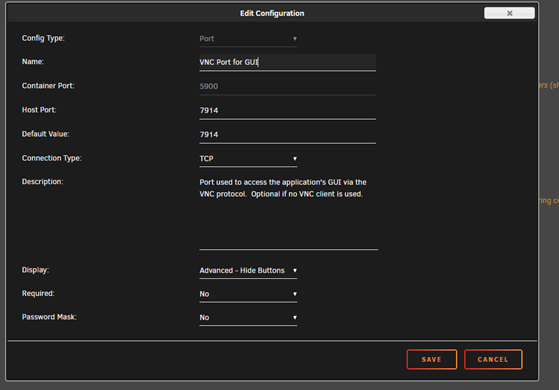Viewport: 559px width, 390px height.
Task: Close the Edit Configuration dialog
Action: point(509,13)
